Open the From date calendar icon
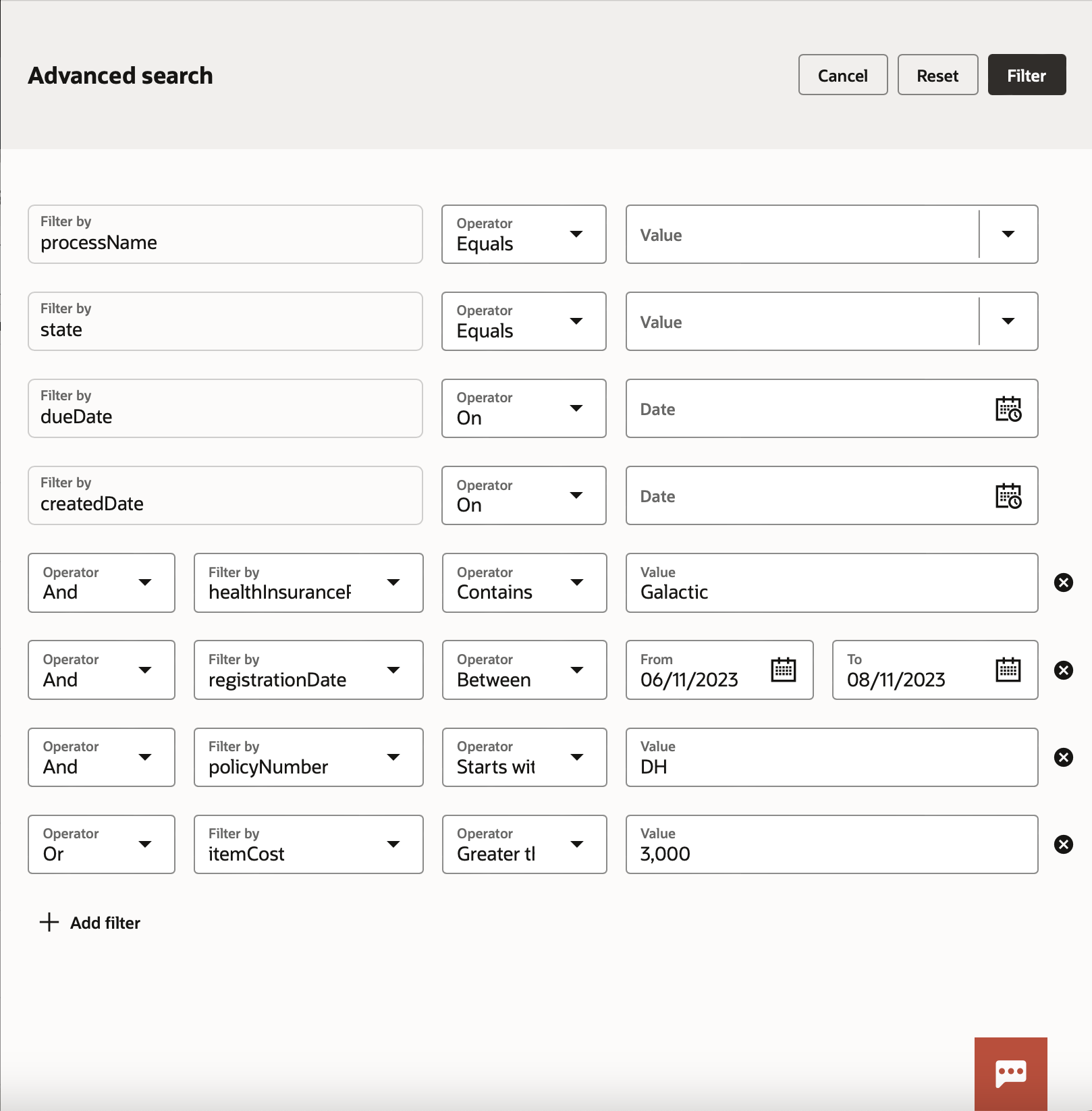The height and width of the screenshot is (1111, 1092). [783, 670]
